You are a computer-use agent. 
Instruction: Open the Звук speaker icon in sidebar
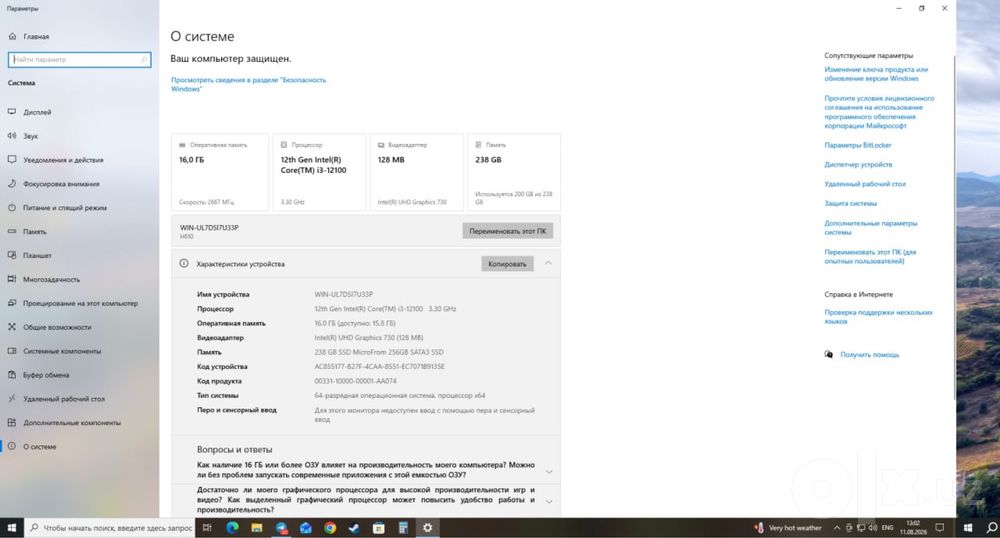tap(11, 136)
